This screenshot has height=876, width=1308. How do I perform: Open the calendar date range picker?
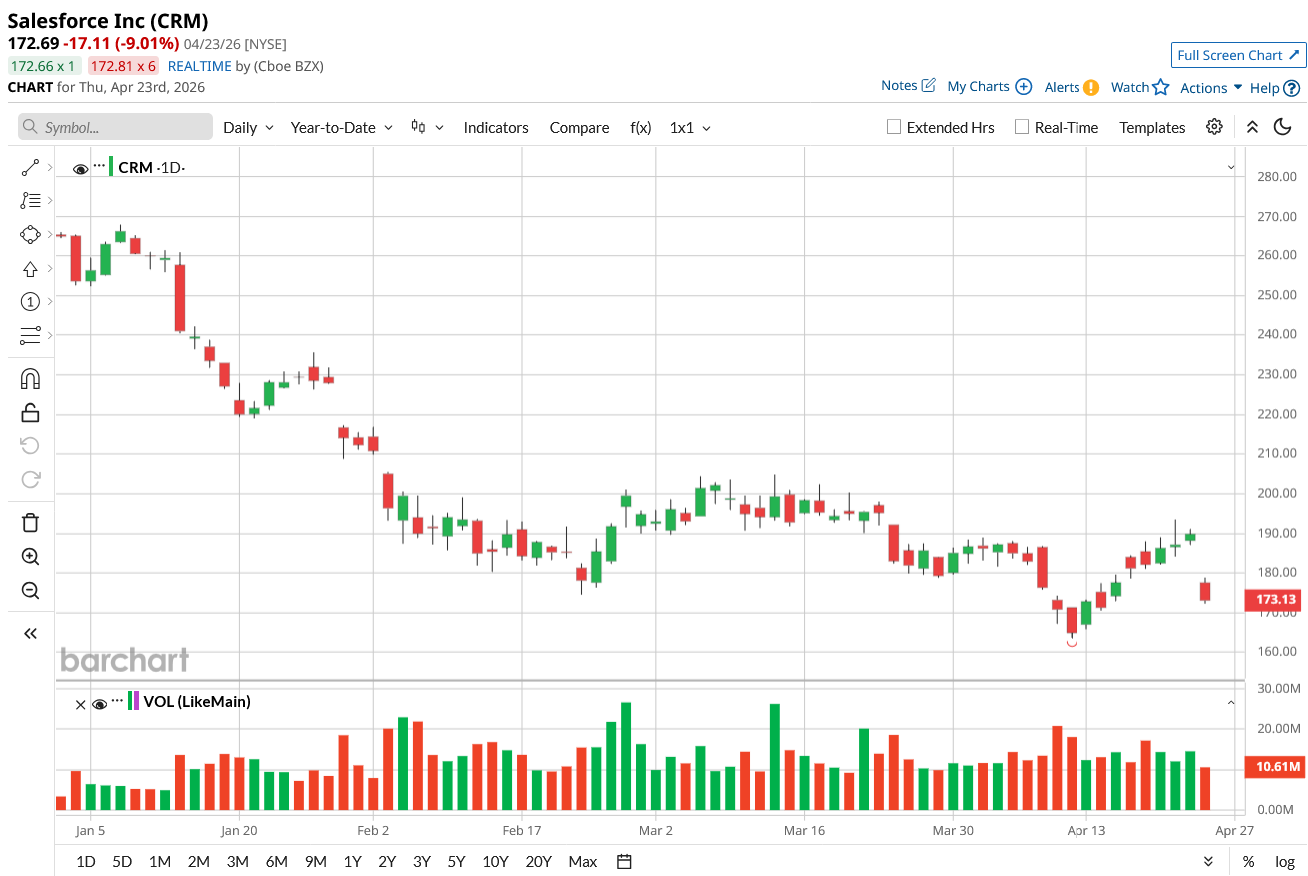pos(624,861)
